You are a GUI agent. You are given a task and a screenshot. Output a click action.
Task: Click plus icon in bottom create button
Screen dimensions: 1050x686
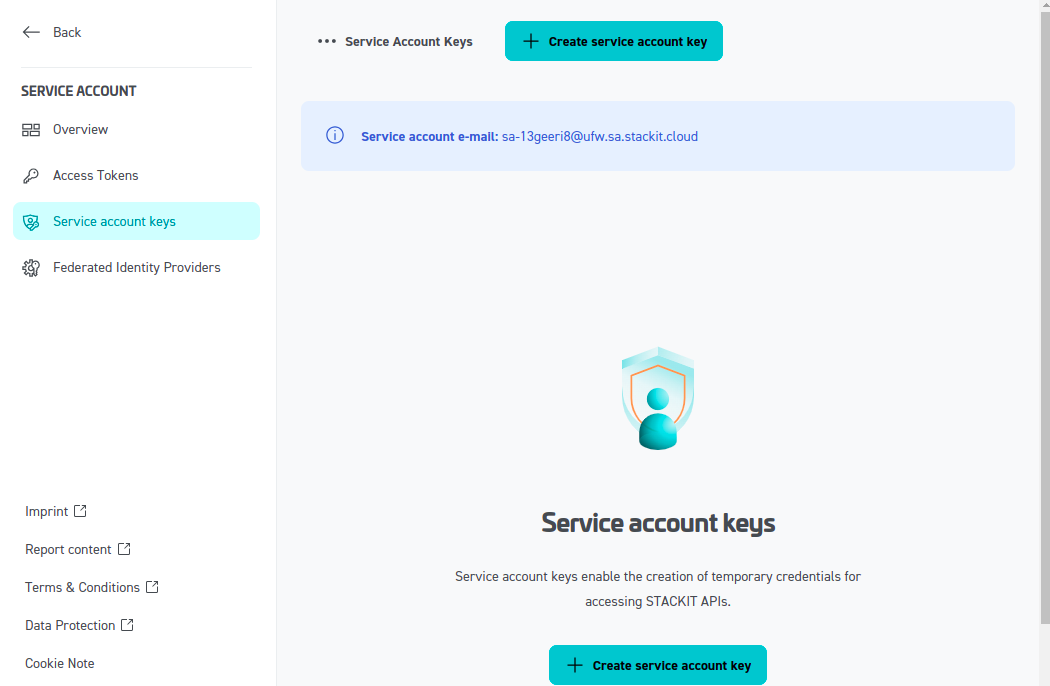pyautogui.click(x=575, y=665)
